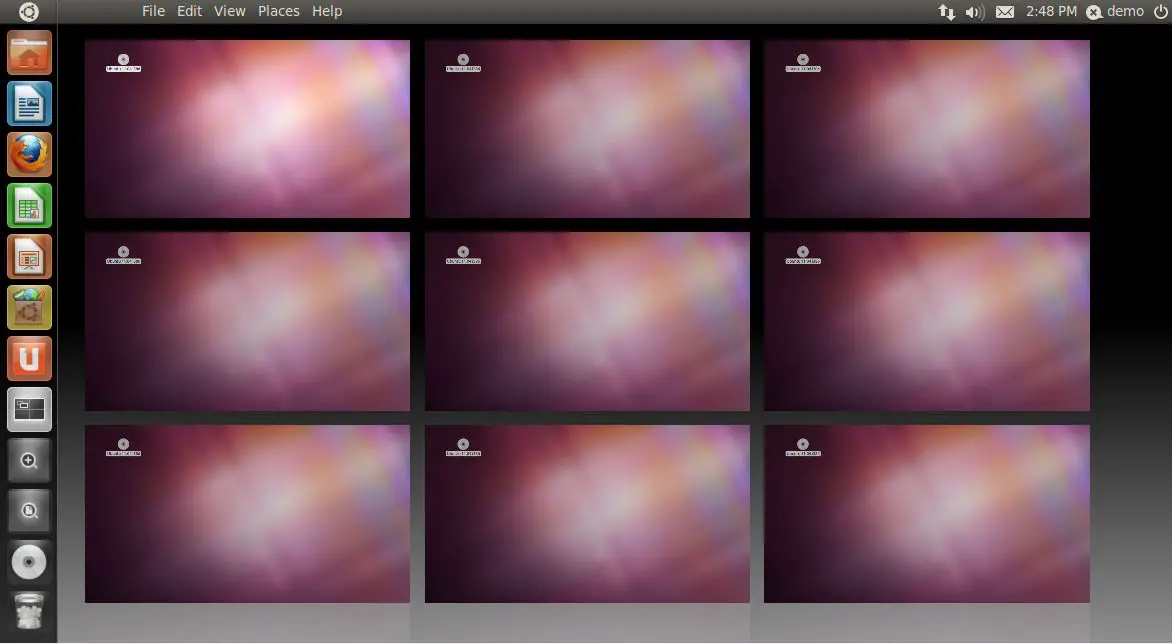Viewport: 1172px width, 644px height.
Task: Open the Home Folder launcher icon
Action: (x=29, y=53)
